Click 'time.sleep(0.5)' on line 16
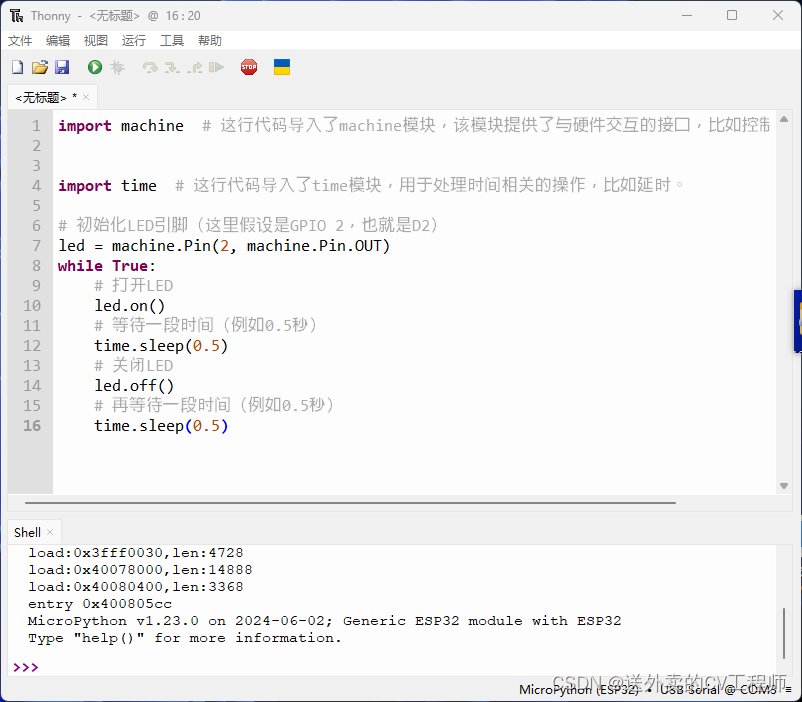Screen dimensions: 802x702 coord(161,426)
